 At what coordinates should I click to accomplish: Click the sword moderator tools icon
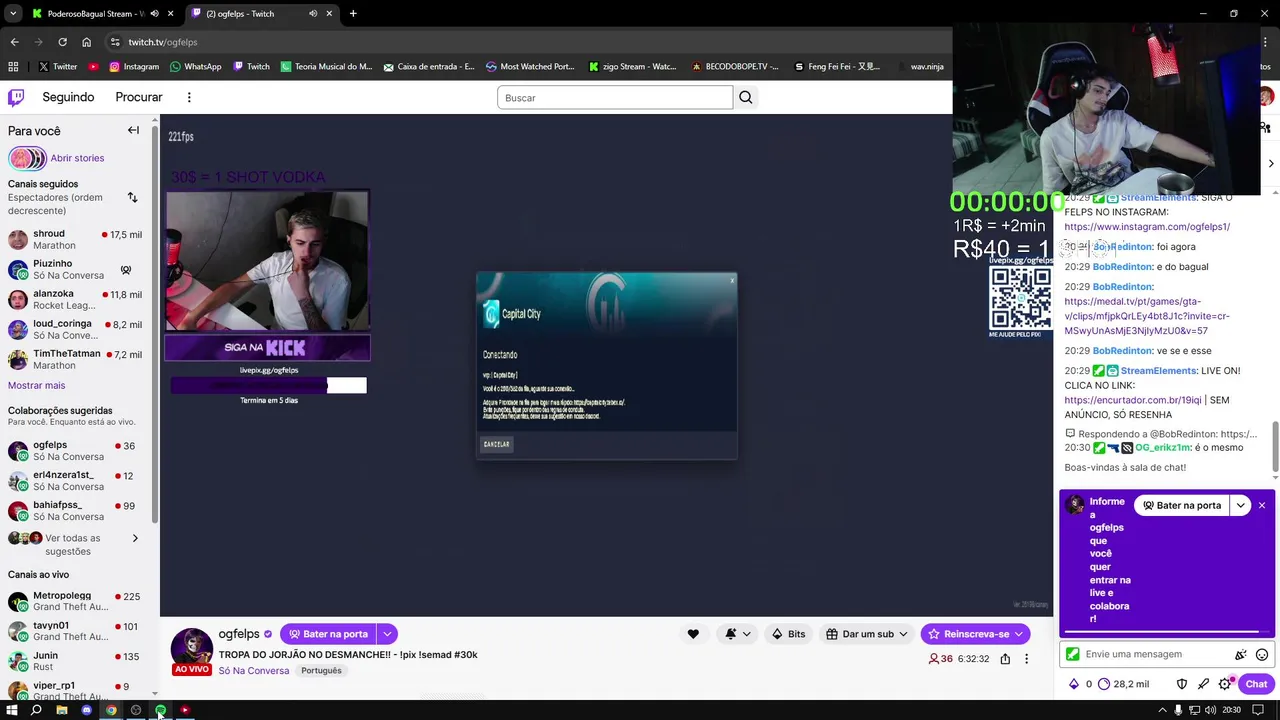click(x=1203, y=684)
